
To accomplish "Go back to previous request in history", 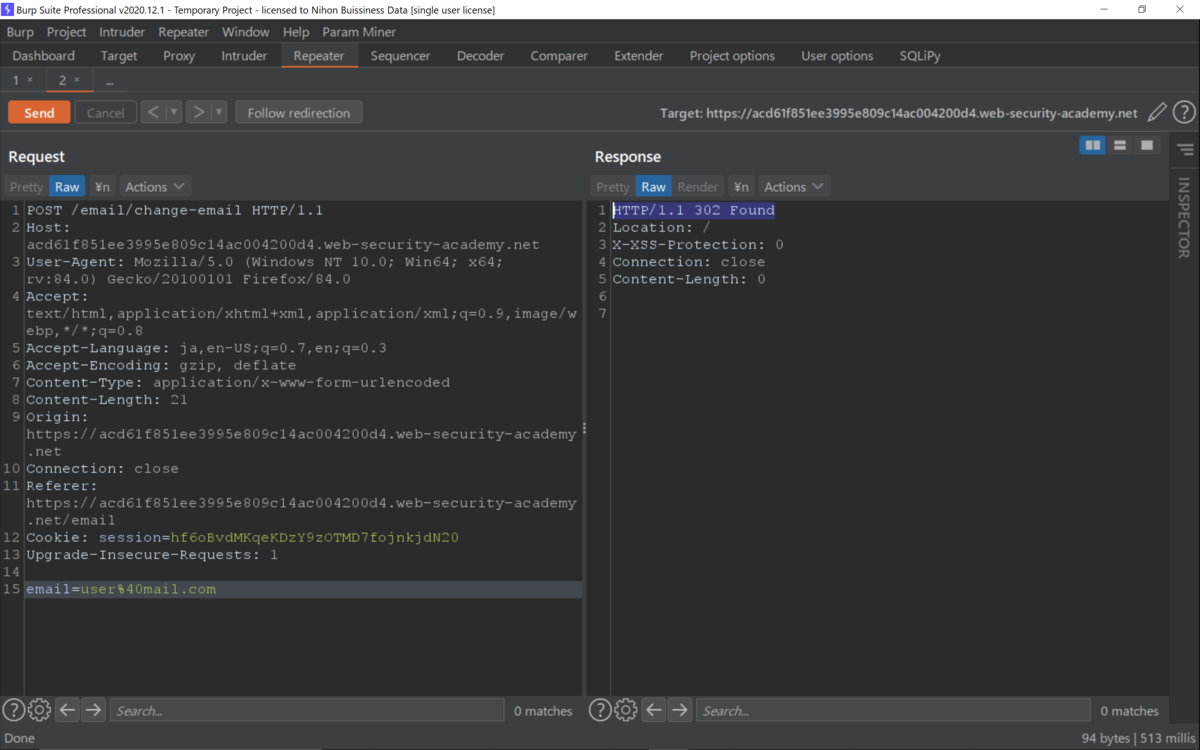I will click(x=152, y=113).
